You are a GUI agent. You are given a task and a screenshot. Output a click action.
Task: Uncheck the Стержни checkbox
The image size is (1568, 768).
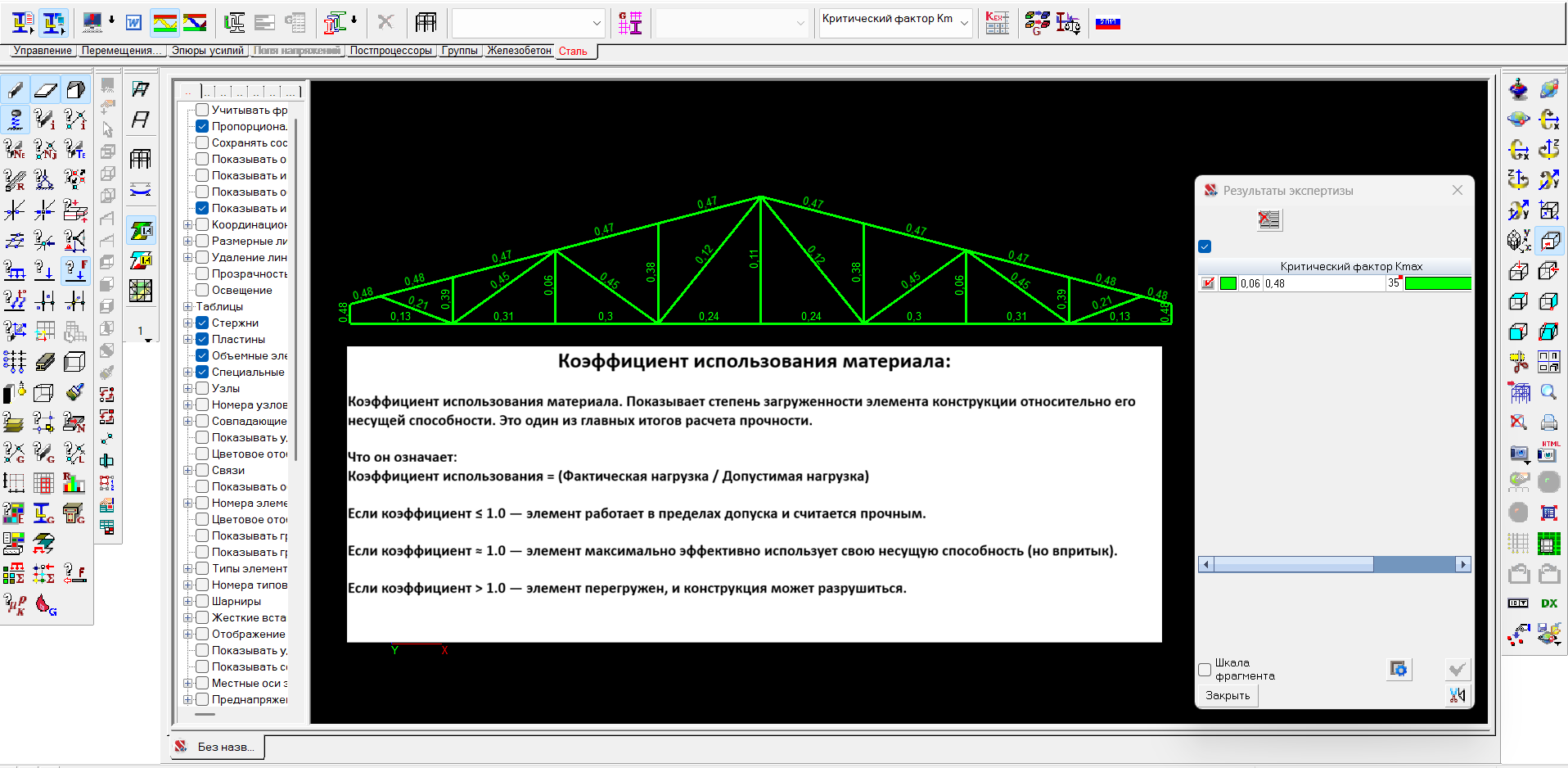[x=202, y=323]
